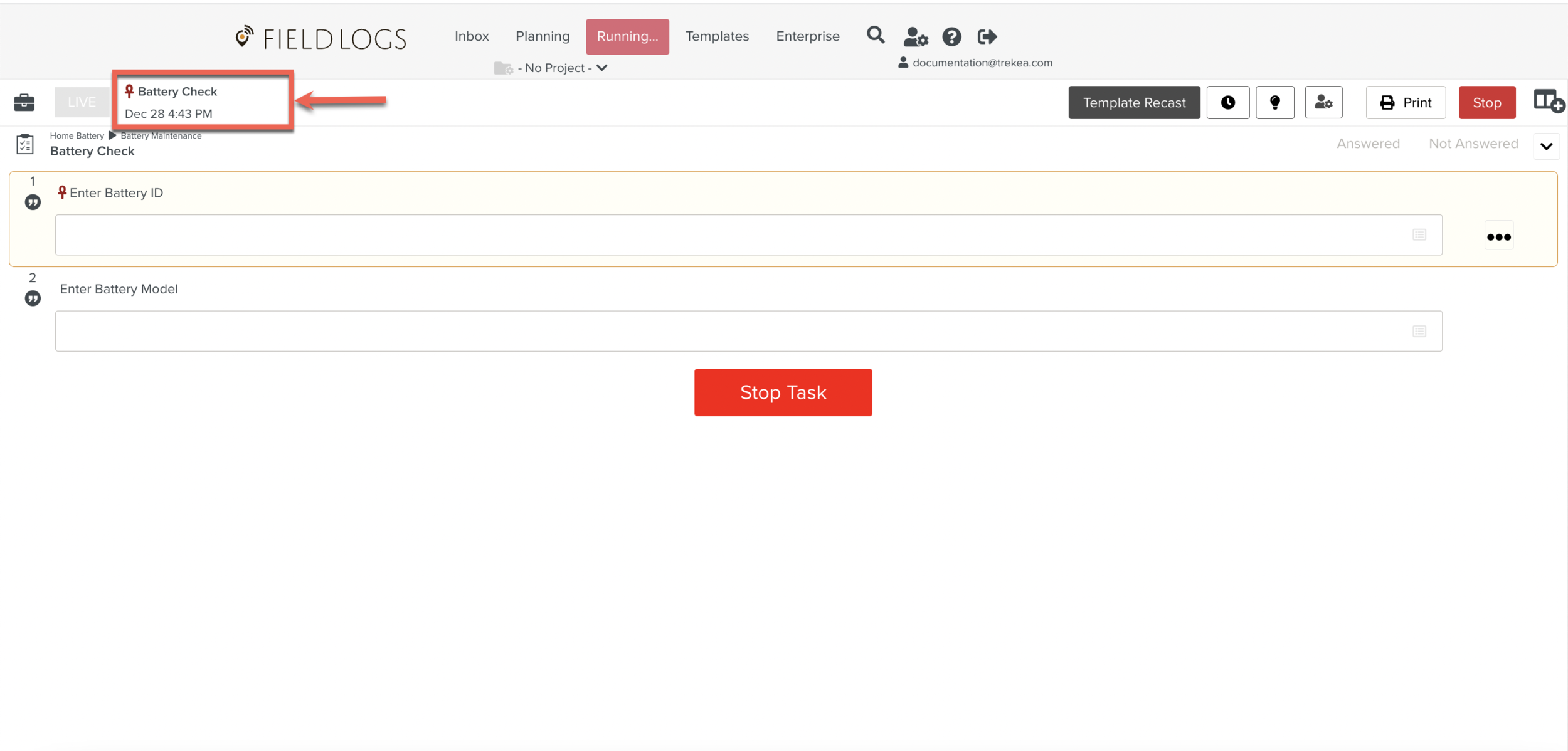The width and height of the screenshot is (1568, 751).
Task: Click comment icon for question 1
Action: click(33, 202)
